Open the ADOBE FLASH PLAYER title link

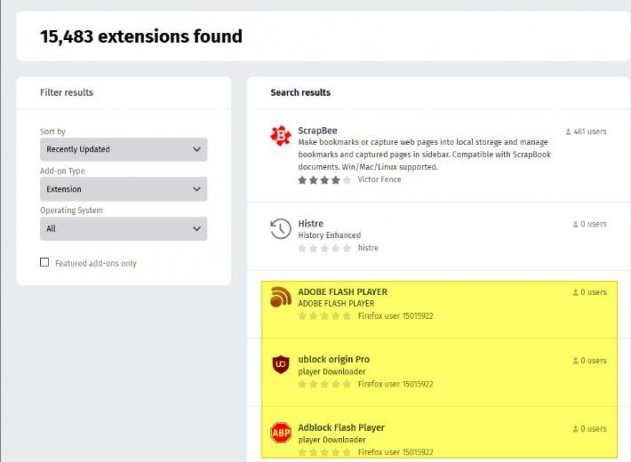(342, 292)
